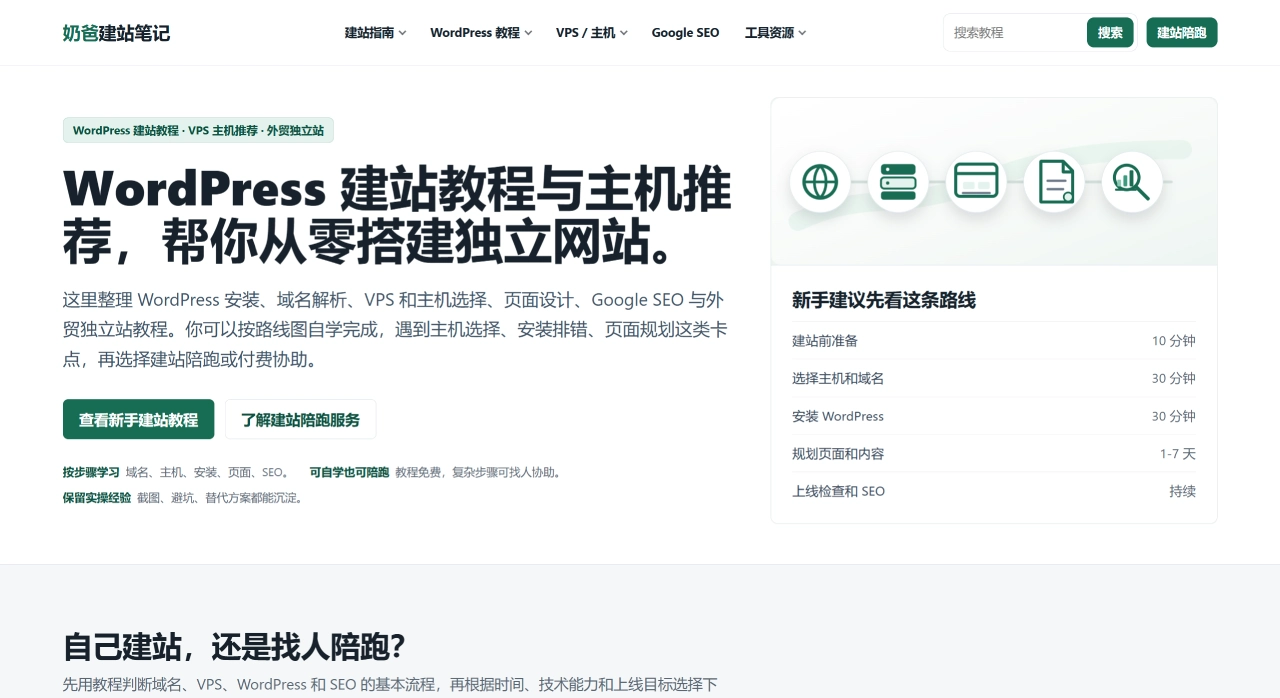Open the 上线检查和 SEO route step

pyautogui.click(x=994, y=491)
